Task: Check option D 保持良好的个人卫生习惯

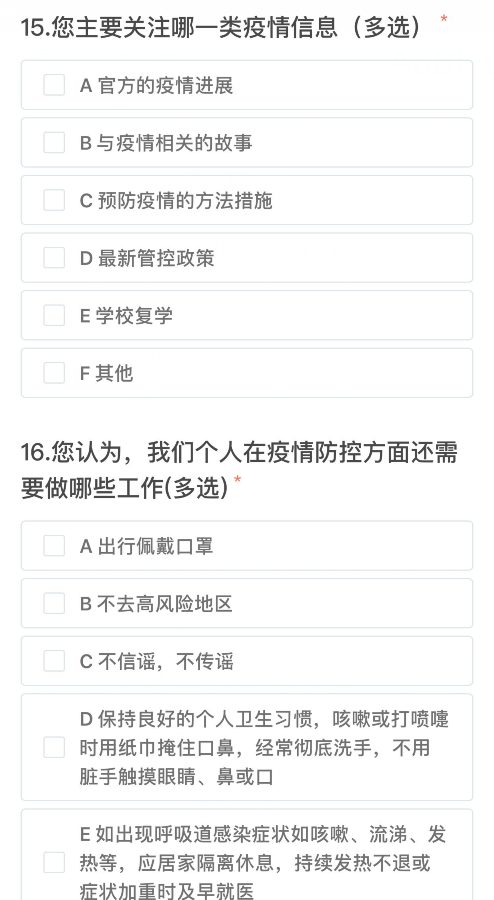Action: [x=54, y=747]
